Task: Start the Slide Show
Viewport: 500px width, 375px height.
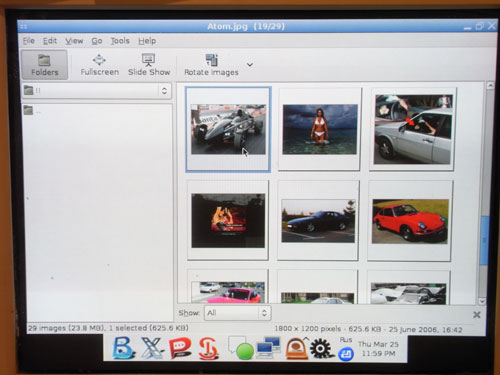Action: [x=149, y=65]
